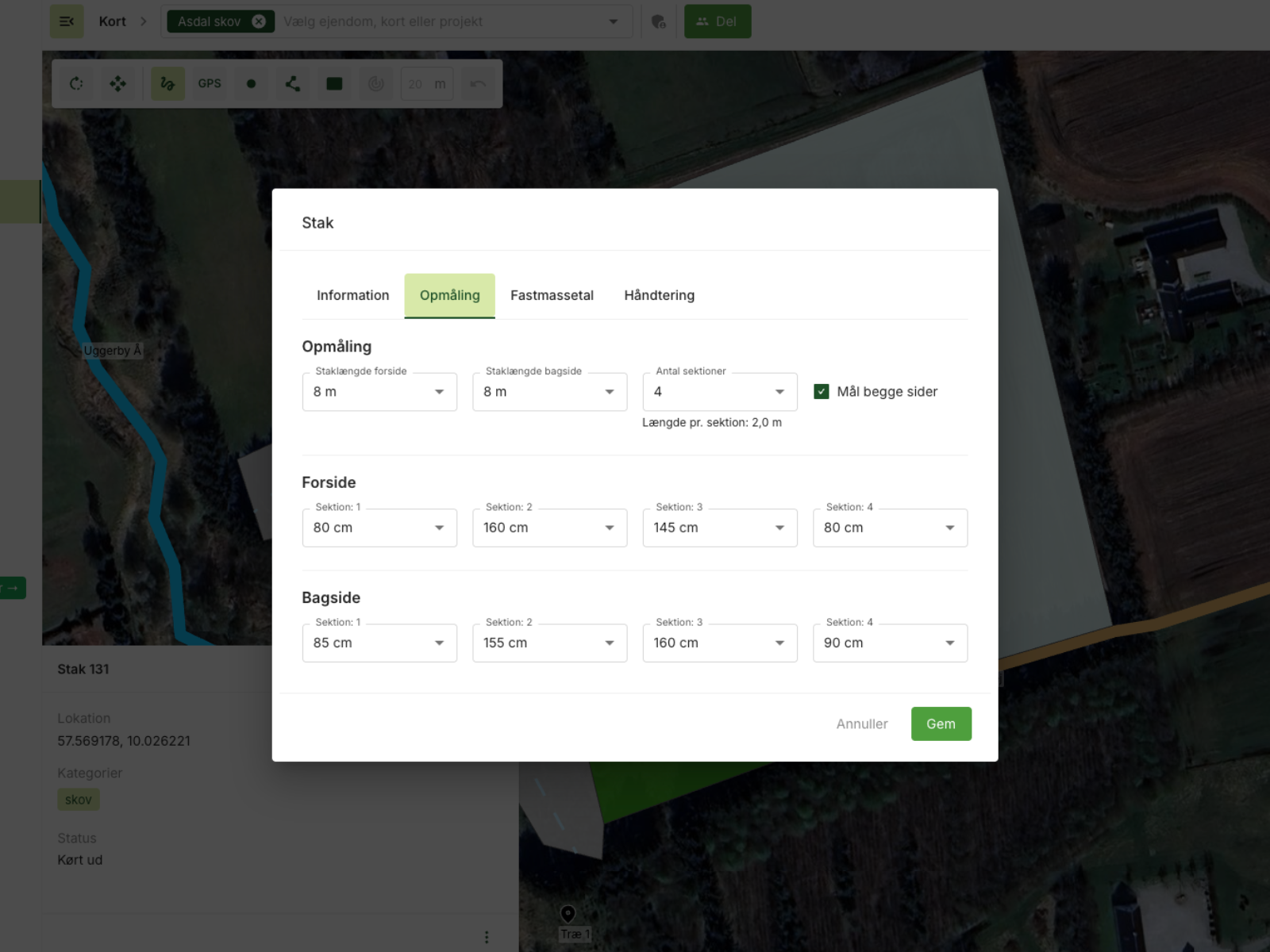The height and width of the screenshot is (952, 1270).
Task: Click the 20 m distance input
Action: pos(427,83)
